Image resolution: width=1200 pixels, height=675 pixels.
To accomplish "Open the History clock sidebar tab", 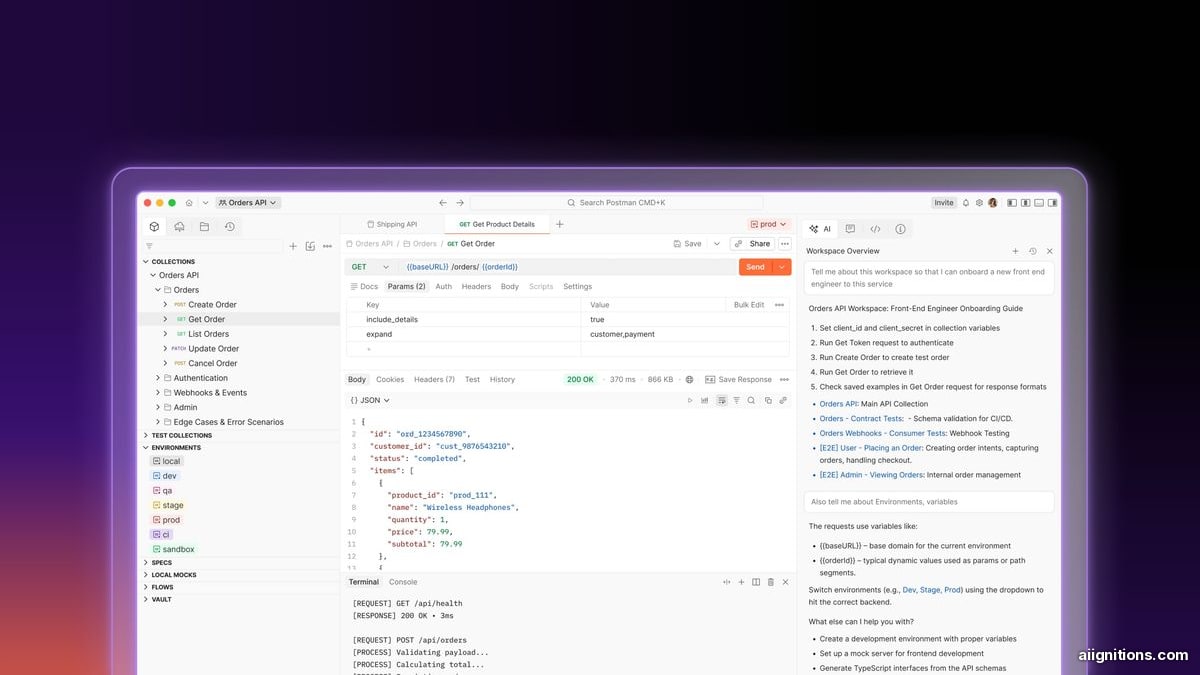I will click(229, 227).
